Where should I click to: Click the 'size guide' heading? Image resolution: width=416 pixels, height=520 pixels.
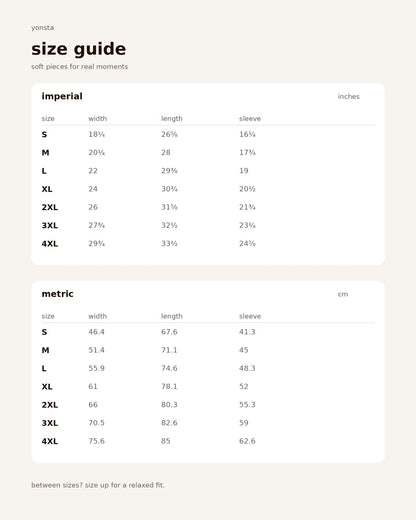click(x=79, y=49)
